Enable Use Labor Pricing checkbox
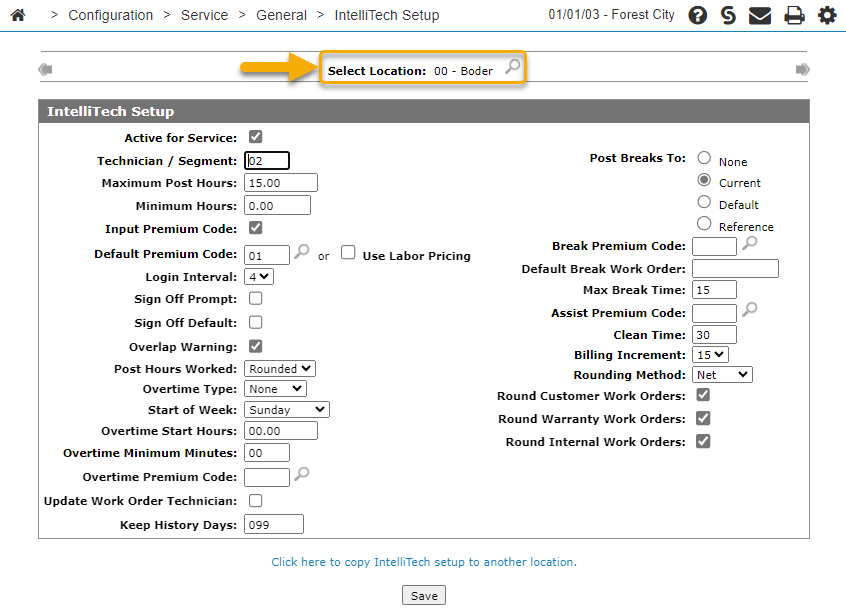 (x=348, y=252)
